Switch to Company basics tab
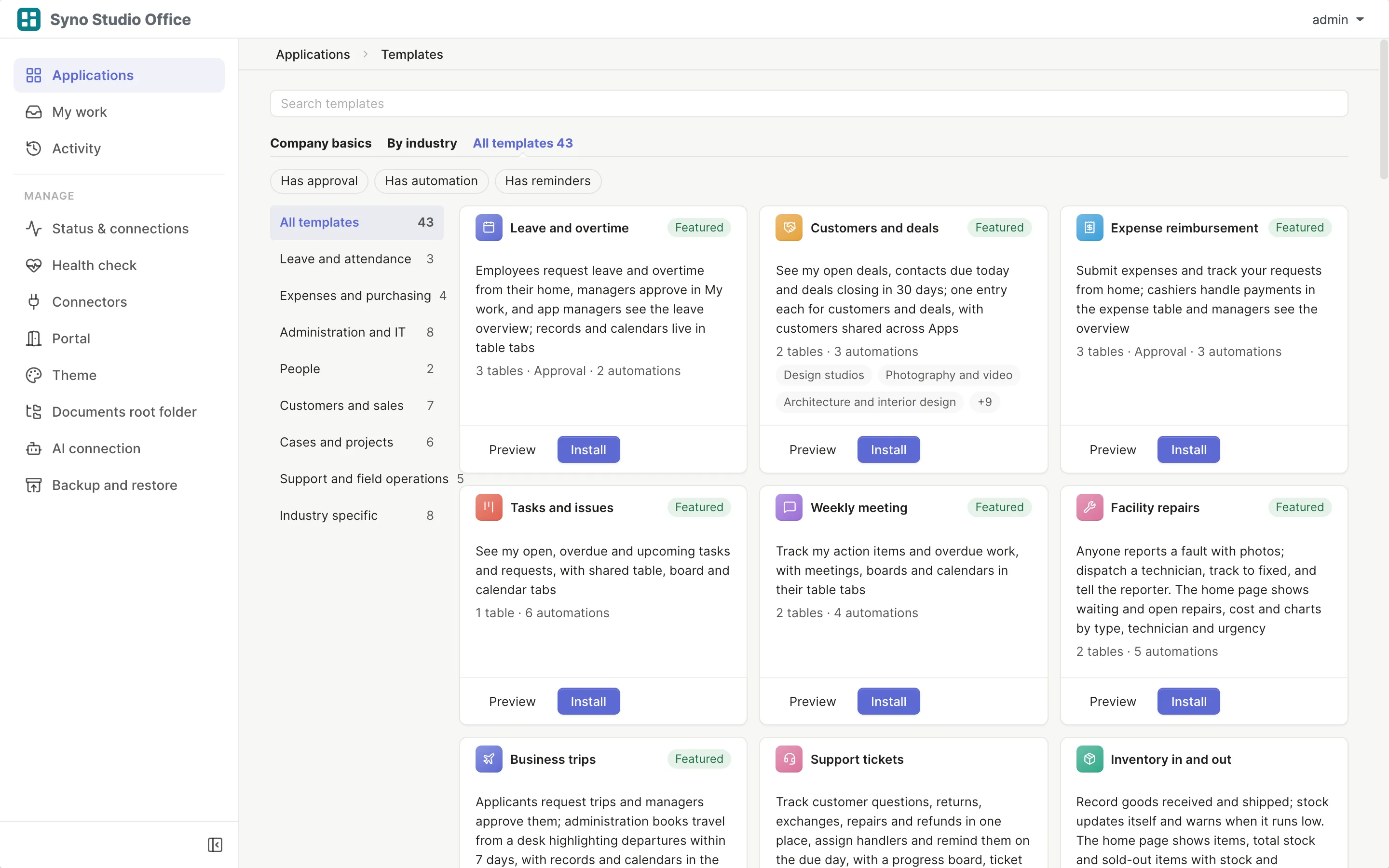Image resolution: width=1389 pixels, height=868 pixels. 321,143
